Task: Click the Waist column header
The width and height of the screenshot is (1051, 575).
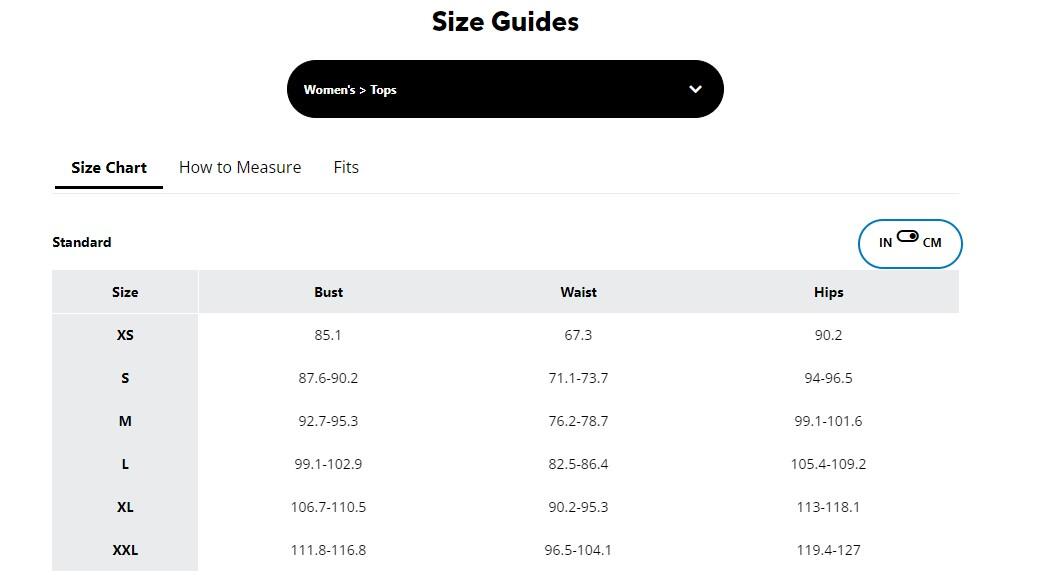Action: pyautogui.click(x=578, y=292)
